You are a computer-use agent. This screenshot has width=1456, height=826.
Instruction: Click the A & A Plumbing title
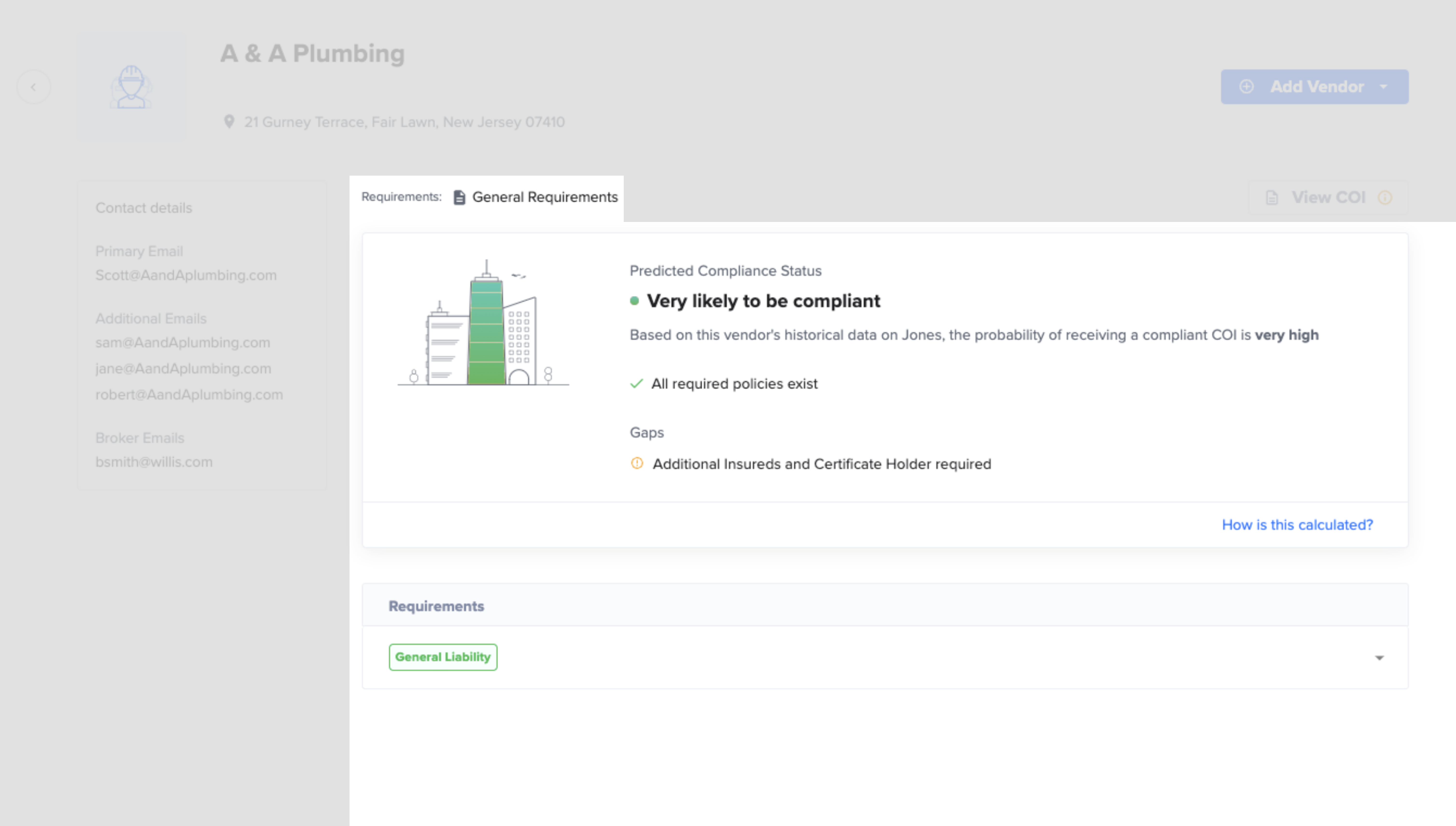312,53
